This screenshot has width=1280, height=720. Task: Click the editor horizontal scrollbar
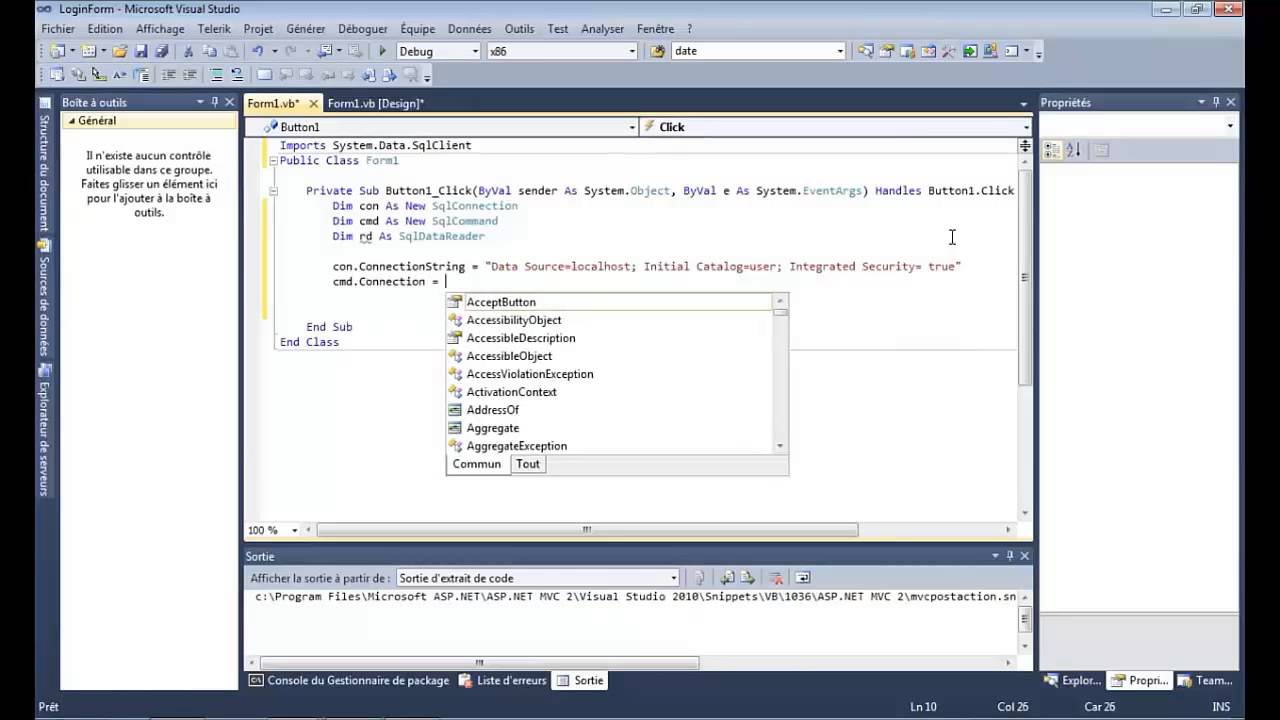click(587, 530)
